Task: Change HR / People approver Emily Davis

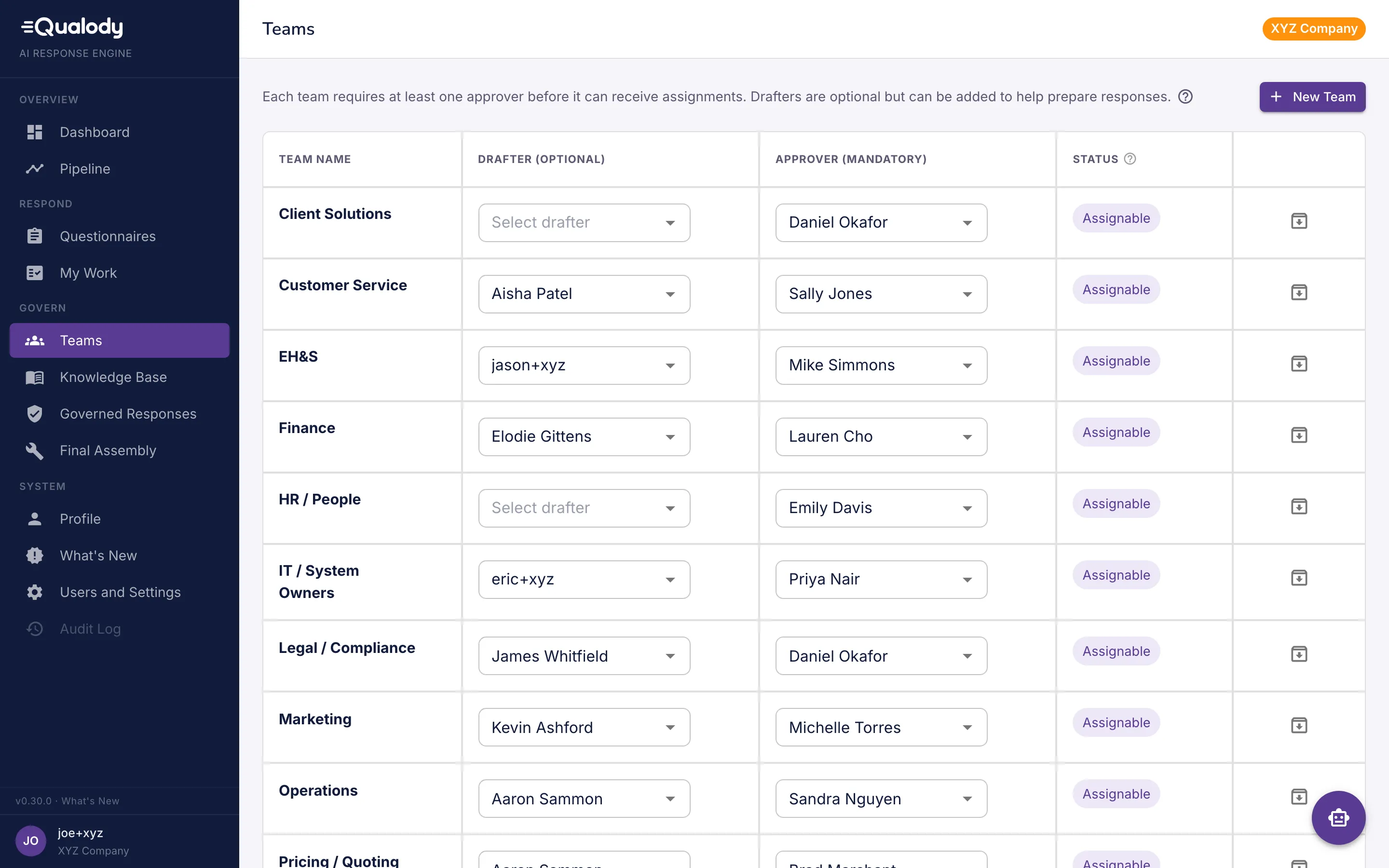Action: point(881,508)
